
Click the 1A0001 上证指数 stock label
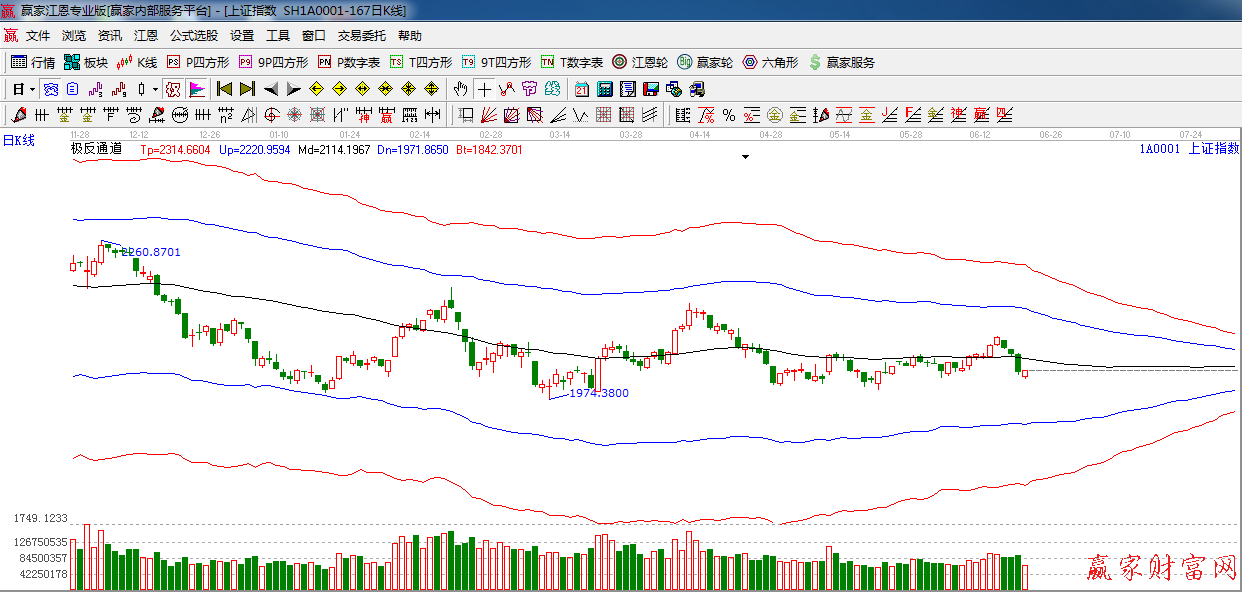pyautogui.click(x=1188, y=149)
